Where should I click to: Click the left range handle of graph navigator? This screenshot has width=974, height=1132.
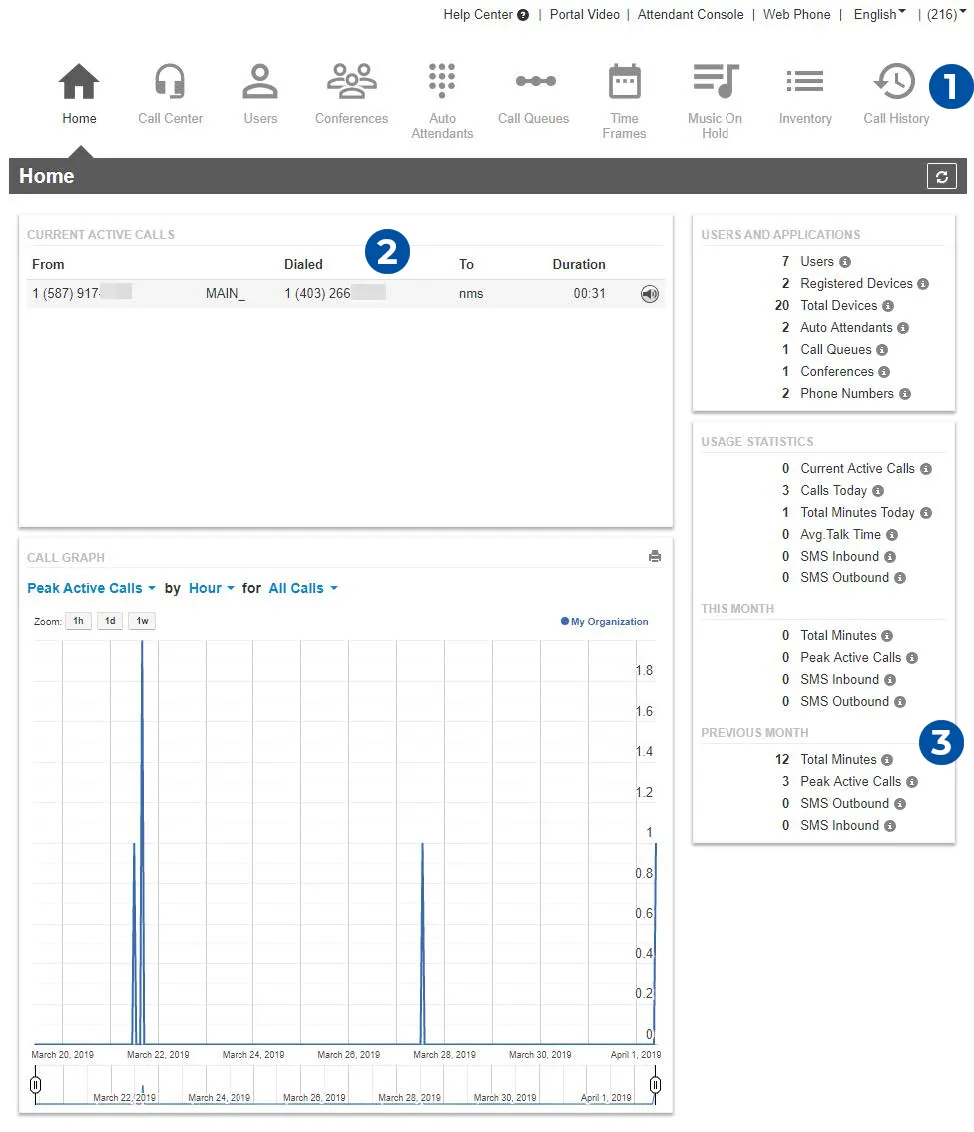point(35,1084)
